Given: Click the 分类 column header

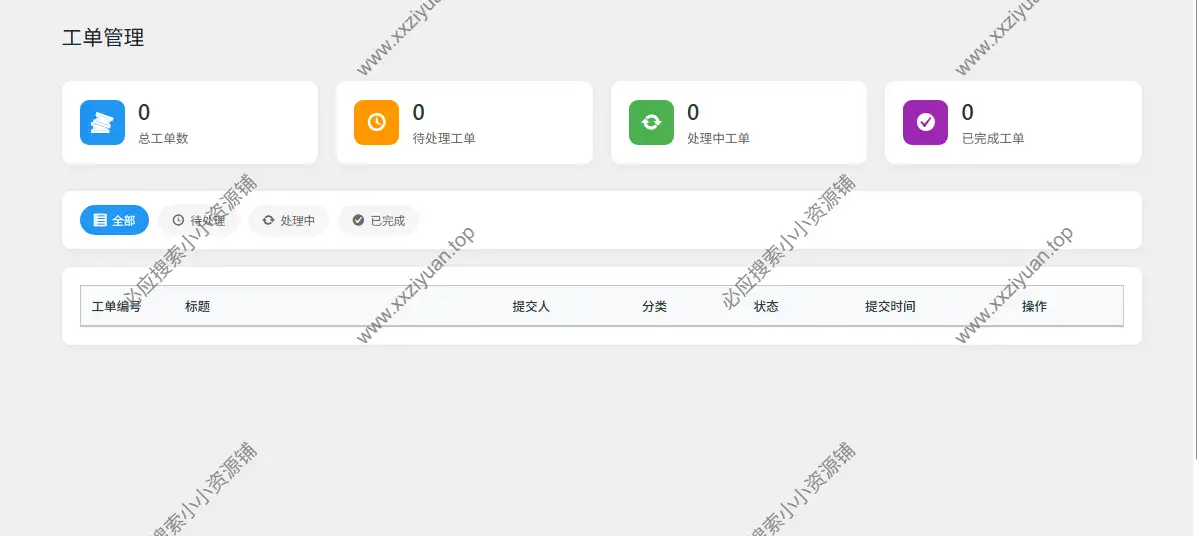Looking at the screenshot, I should pos(654,306).
